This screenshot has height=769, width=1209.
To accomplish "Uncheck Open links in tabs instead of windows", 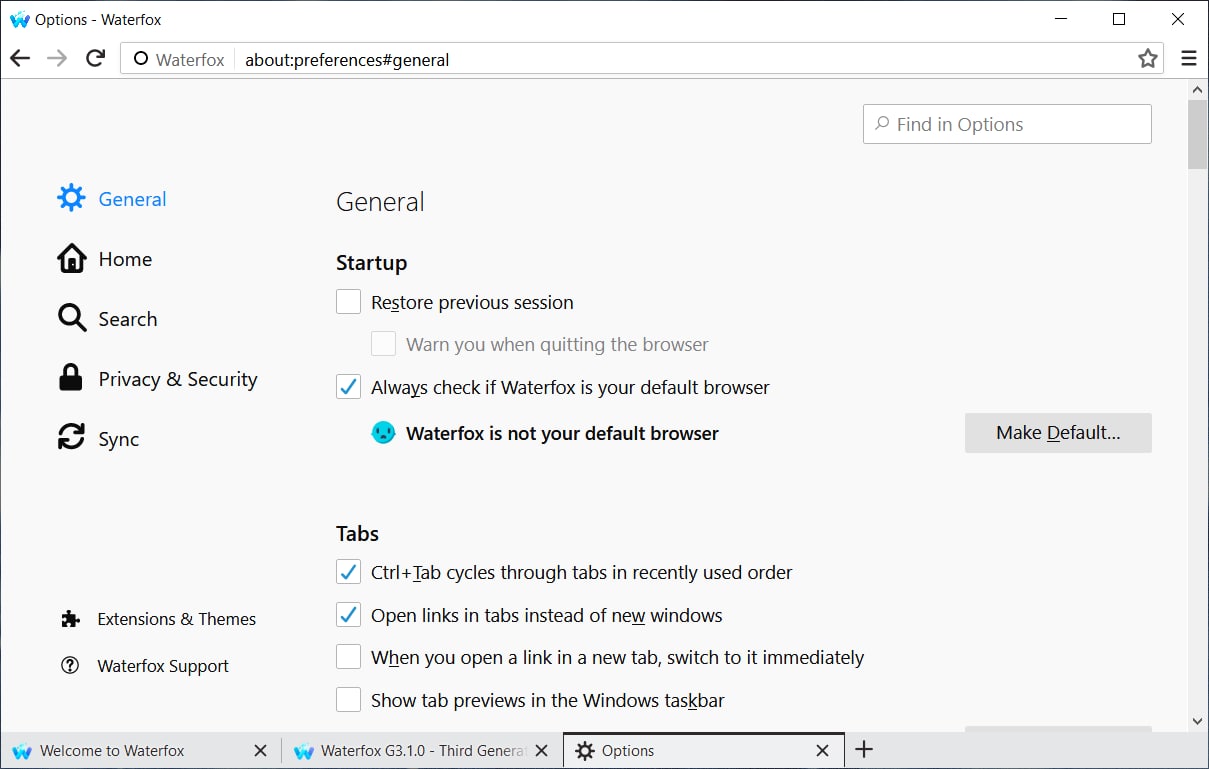I will click(348, 615).
